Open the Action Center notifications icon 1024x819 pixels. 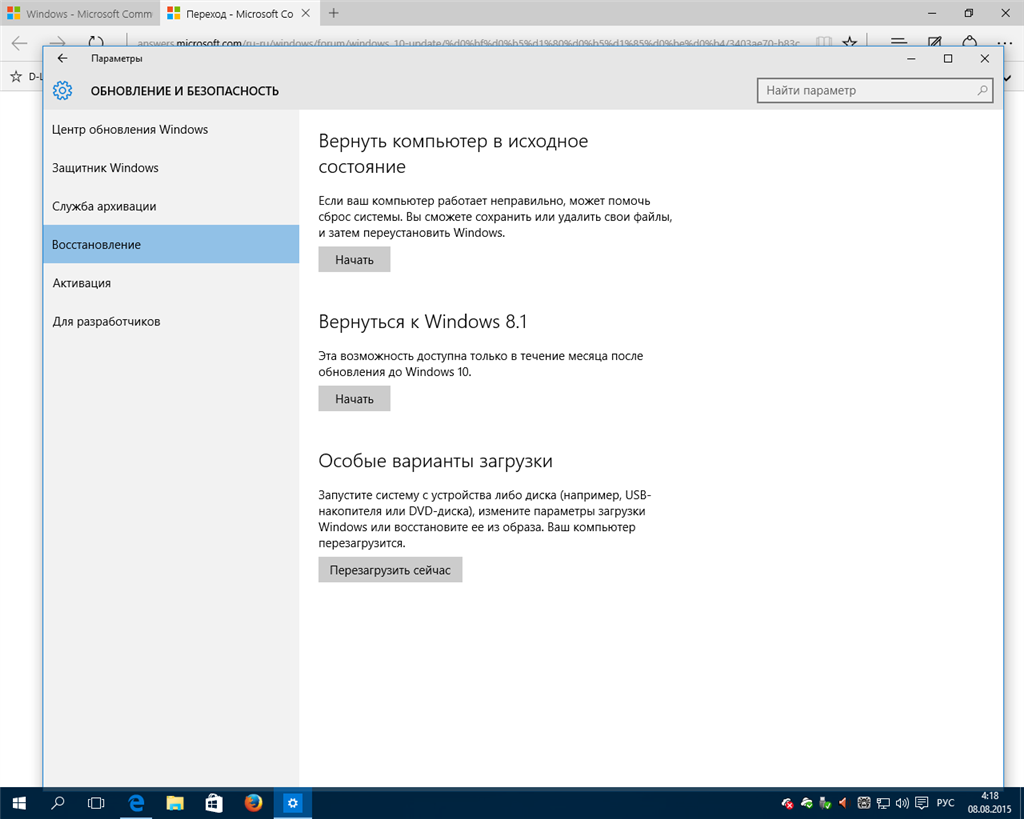[x=921, y=803]
